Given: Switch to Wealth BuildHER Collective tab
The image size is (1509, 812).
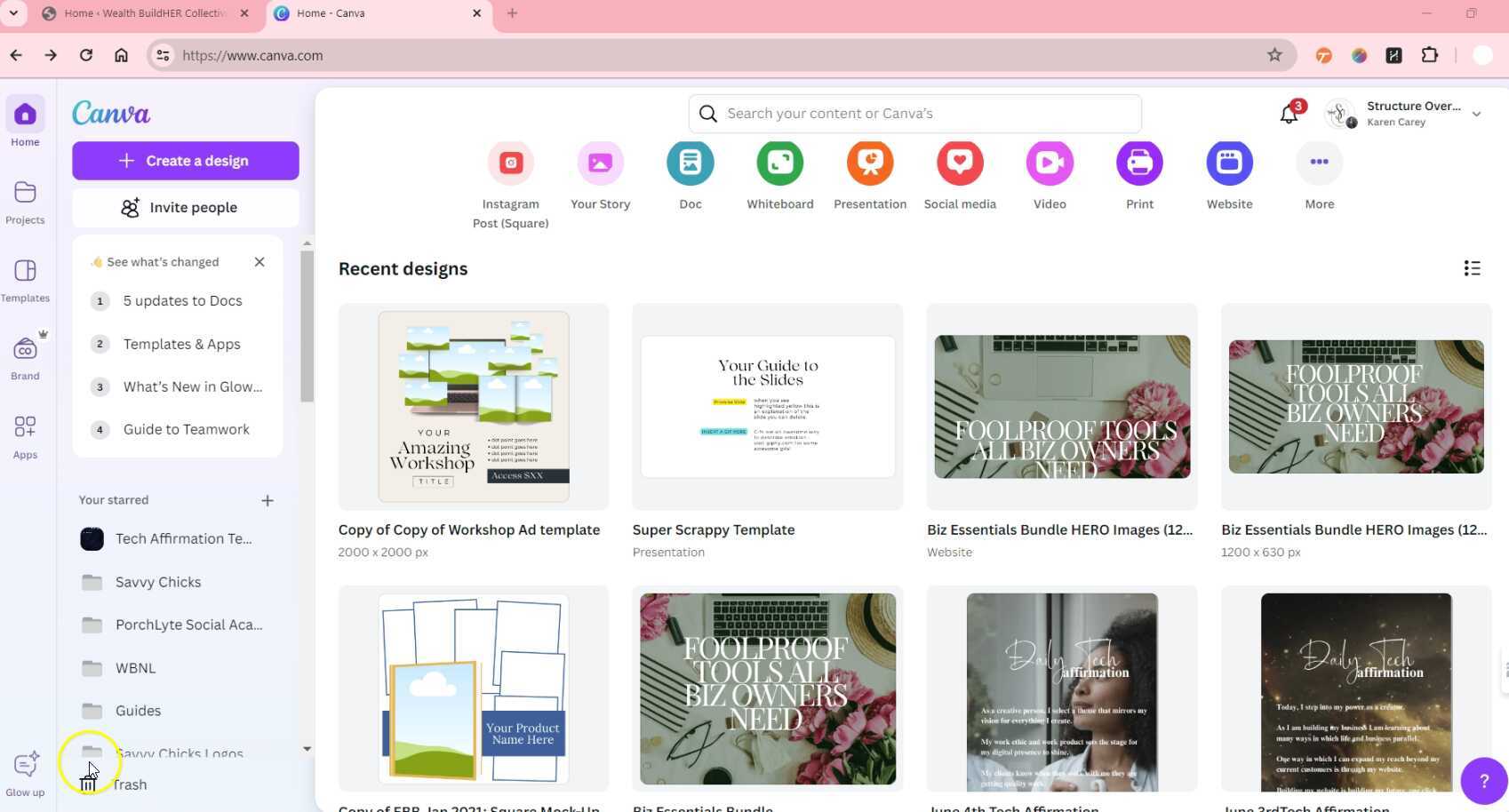Looking at the screenshot, I should [142, 13].
